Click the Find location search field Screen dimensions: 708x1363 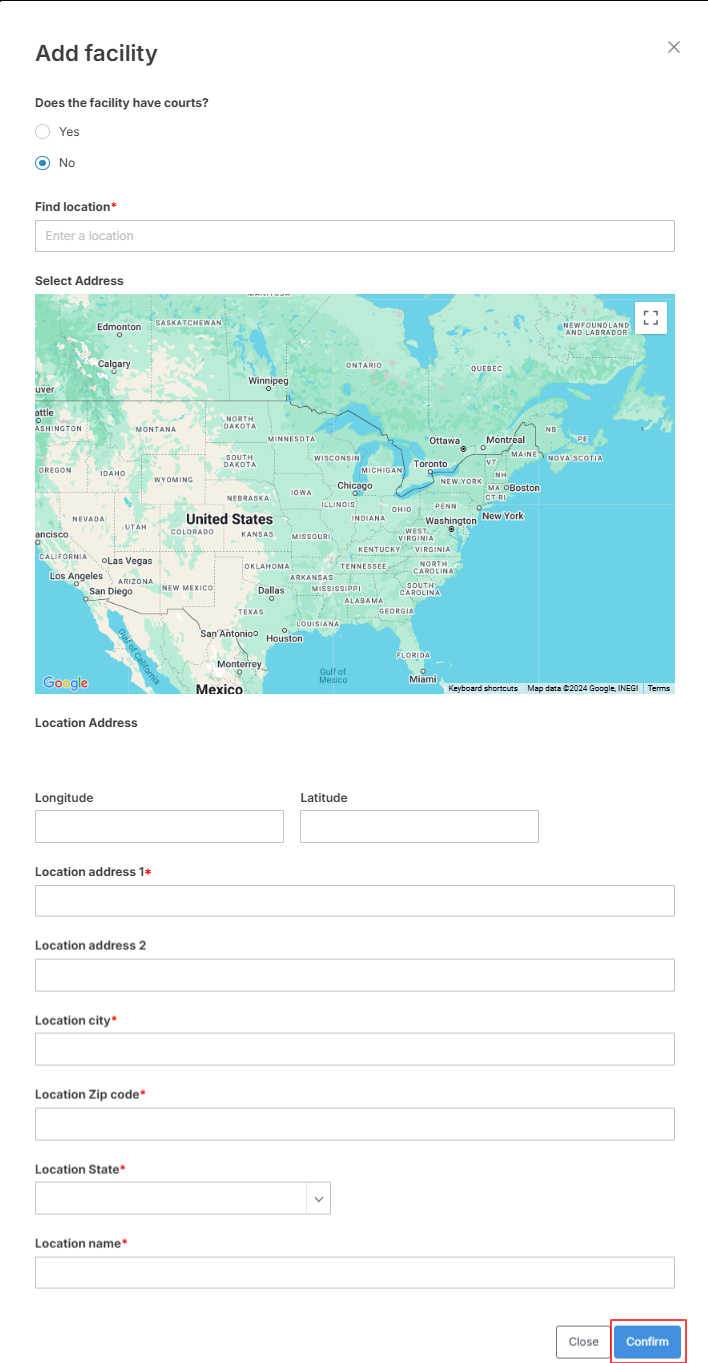[x=354, y=236]
